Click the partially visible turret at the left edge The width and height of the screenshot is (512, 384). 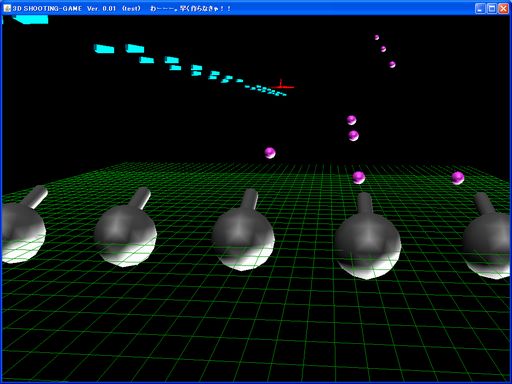(x=23, y=224)
